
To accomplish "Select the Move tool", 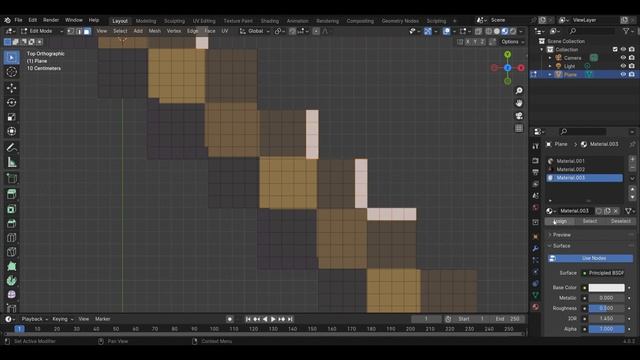I will (x=11, y=88).
